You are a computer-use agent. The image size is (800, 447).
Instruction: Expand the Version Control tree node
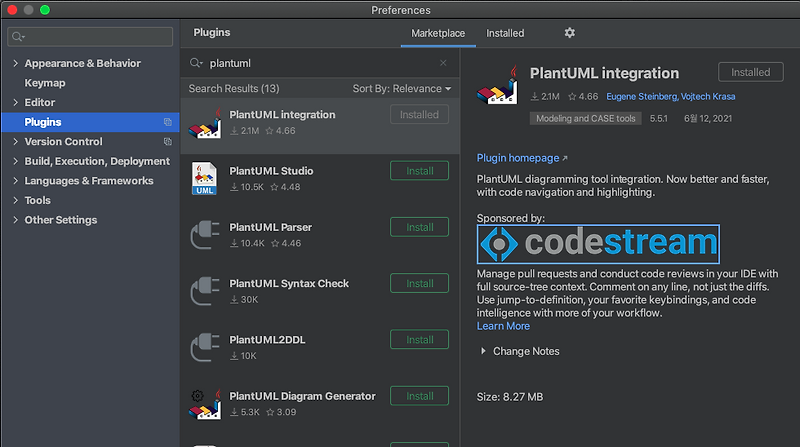tap(15, 142)
